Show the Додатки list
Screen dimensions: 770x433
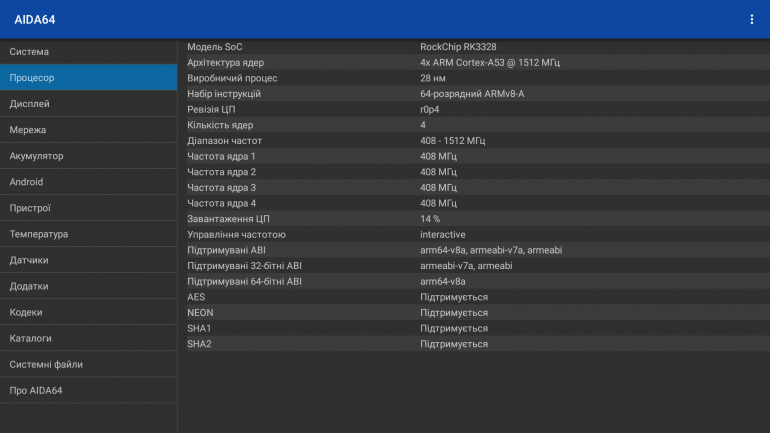click(x=88, y=286)
